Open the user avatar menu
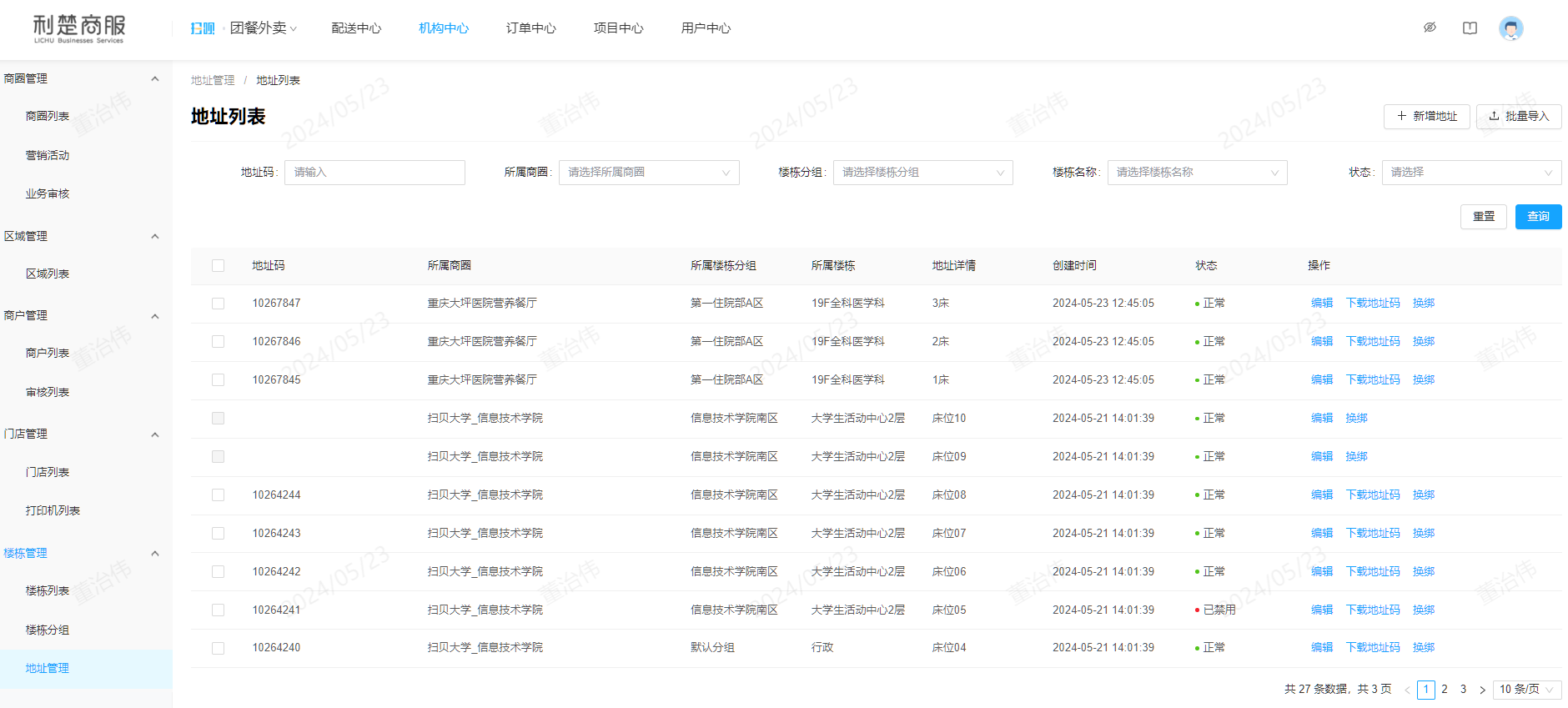This screenshot has height=708, width=1568. (x=1510, y=28)
